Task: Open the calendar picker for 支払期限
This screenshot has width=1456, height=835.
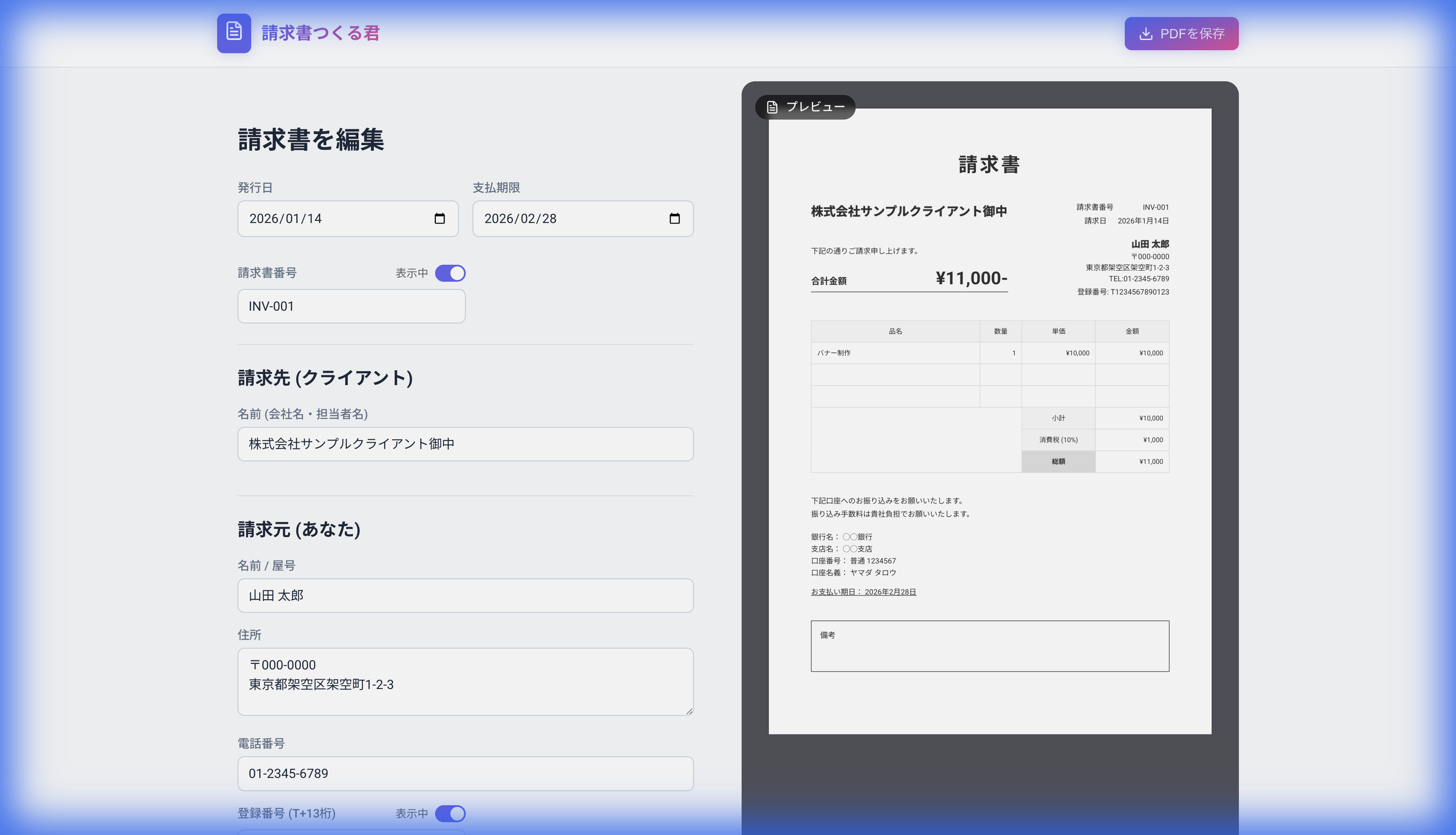Action: 675,218
